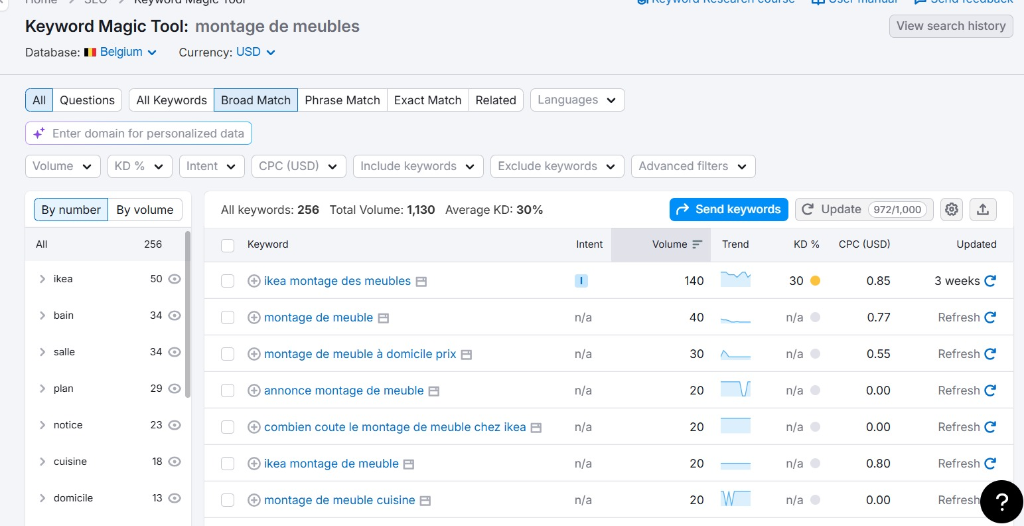Open the KD % filter dropdown

pos(140,166)
